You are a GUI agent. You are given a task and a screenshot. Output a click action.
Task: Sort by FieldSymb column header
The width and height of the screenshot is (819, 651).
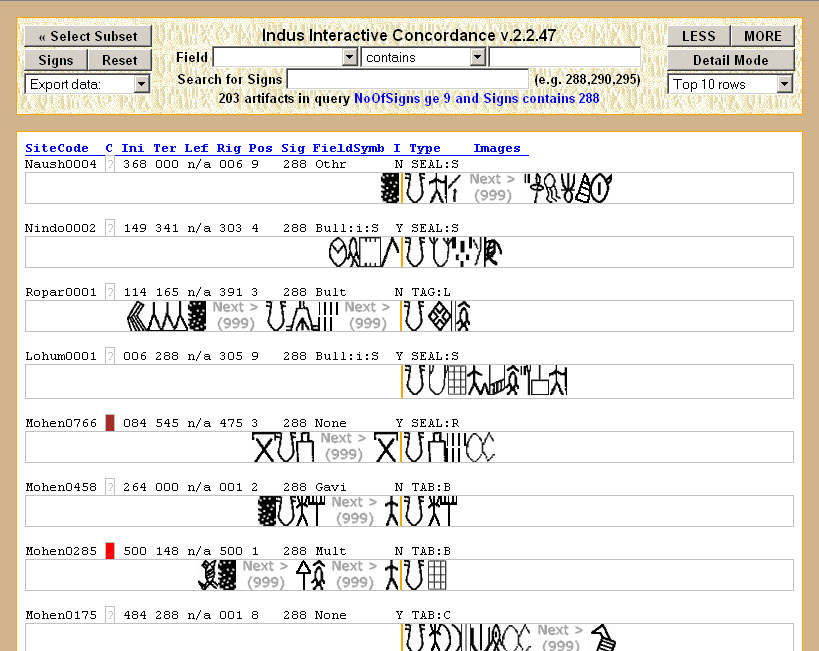point(348,148)
